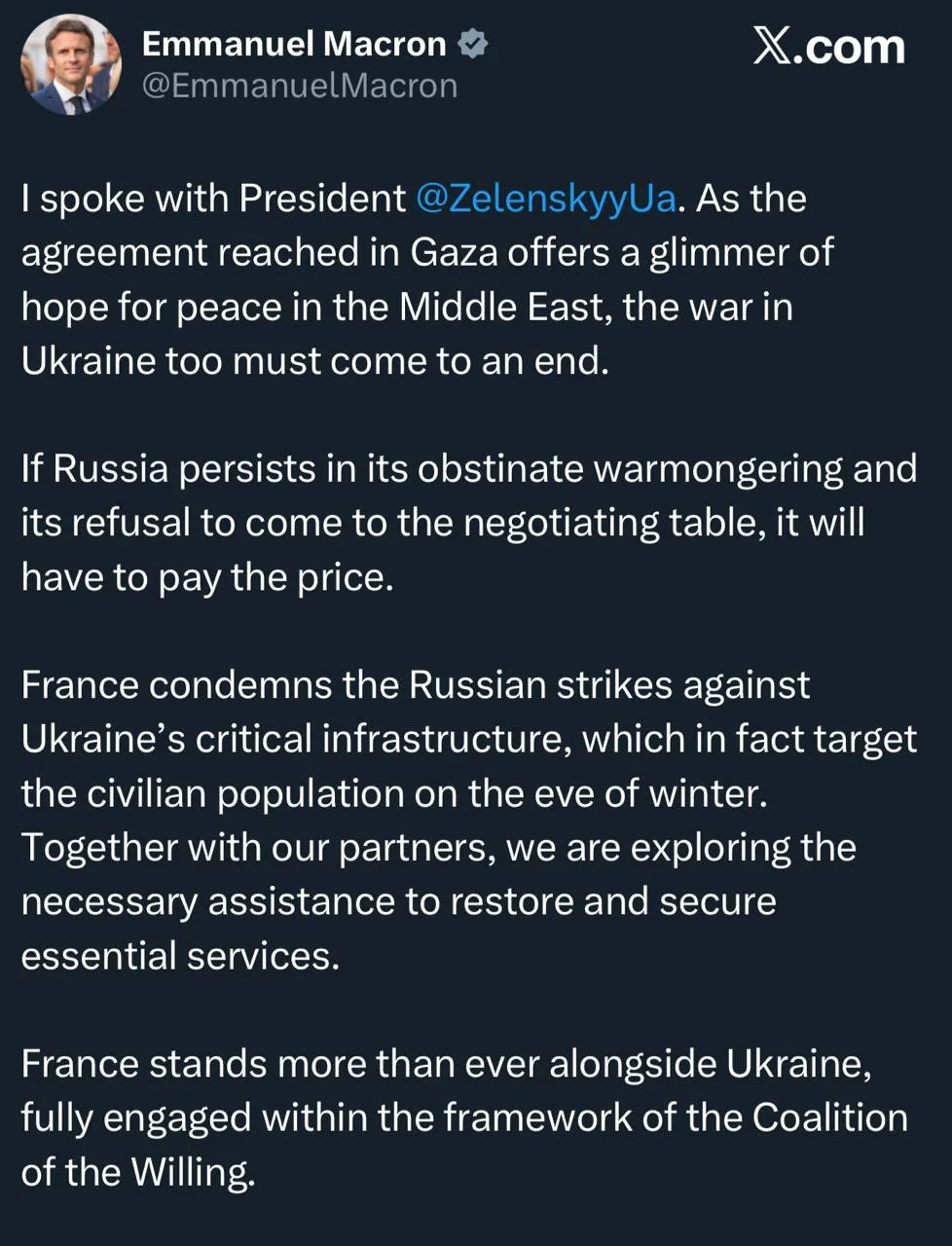The width and height of the screenshot is (952, 1246).
Task: Click the @EmmanuelMacron handle
Action: (300, 86)
